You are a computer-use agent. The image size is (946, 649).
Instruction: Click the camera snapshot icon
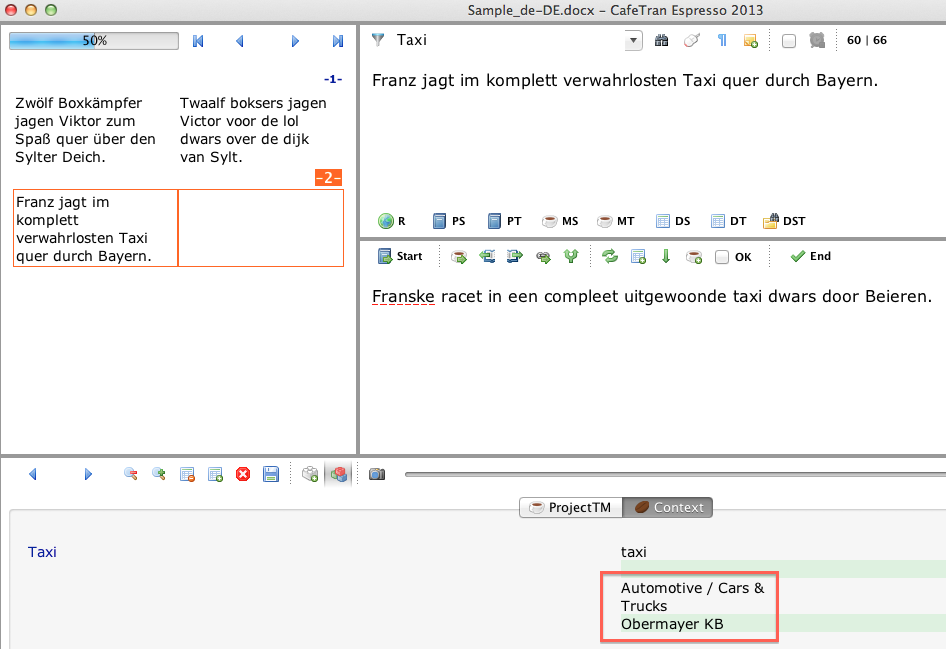click(376, 474)
